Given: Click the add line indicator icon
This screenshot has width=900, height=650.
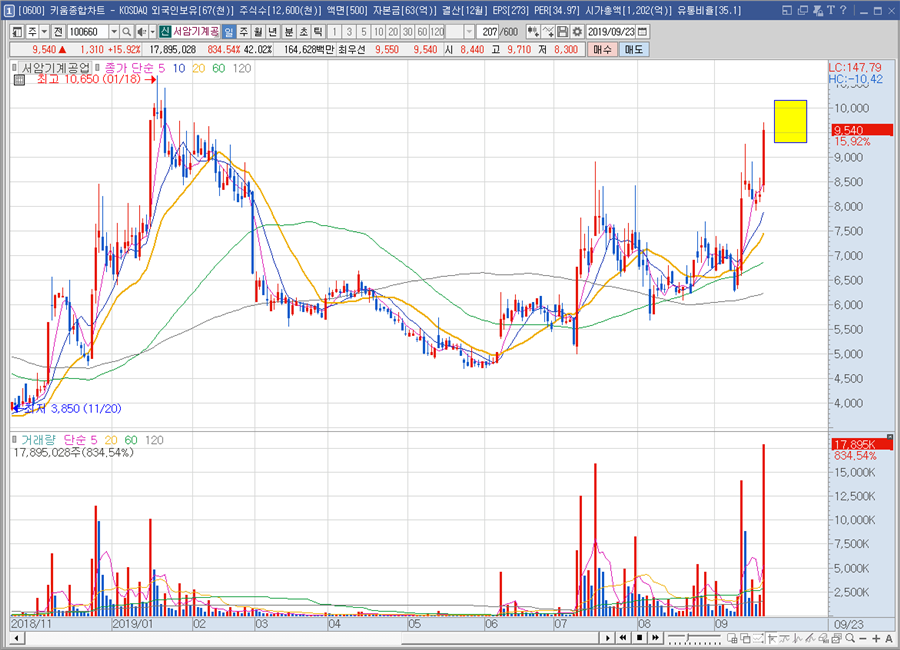Looking at the screenshot, I should 548,32.
